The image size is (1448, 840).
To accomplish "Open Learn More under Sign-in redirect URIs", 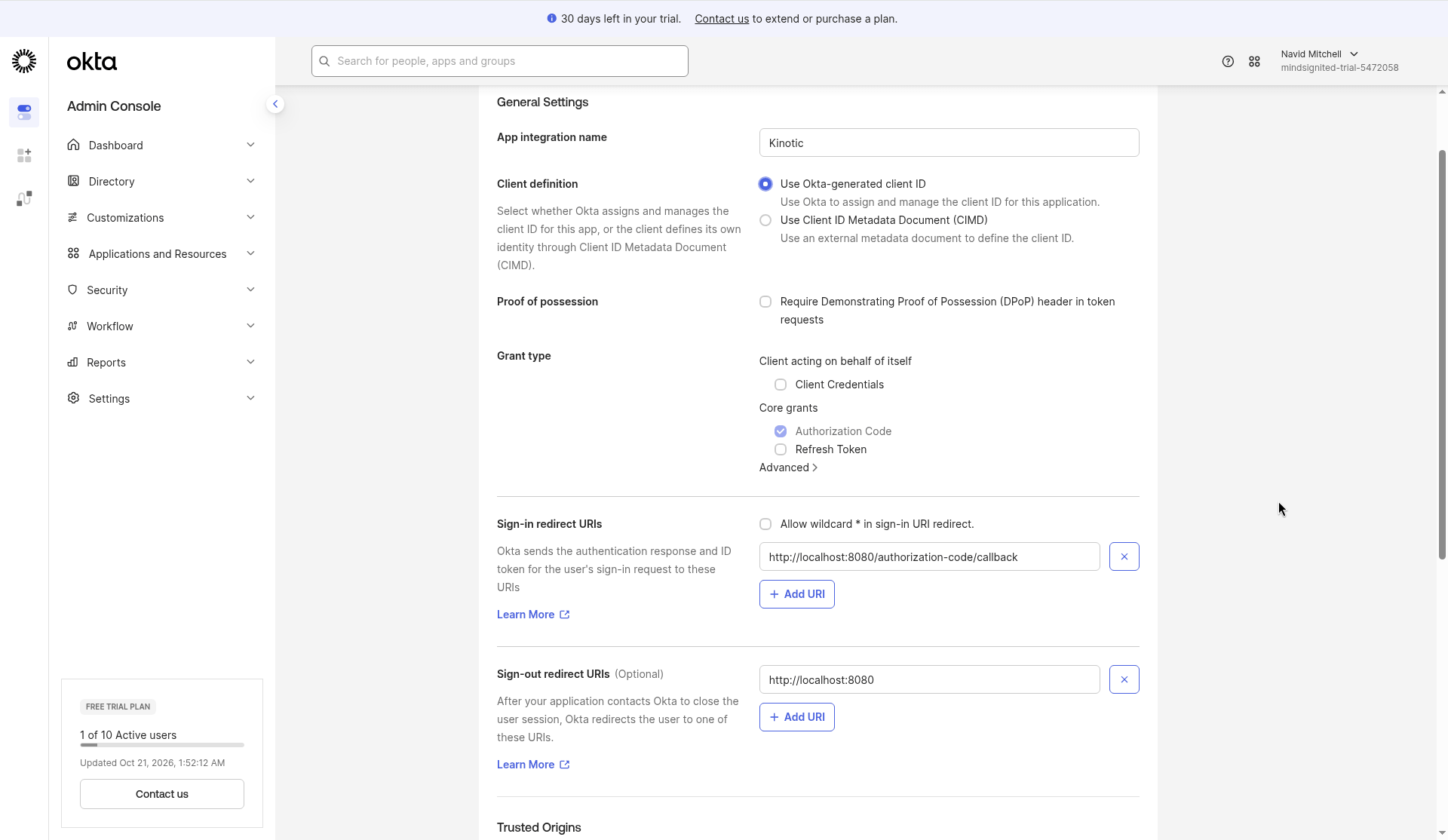I will [533, 615].
